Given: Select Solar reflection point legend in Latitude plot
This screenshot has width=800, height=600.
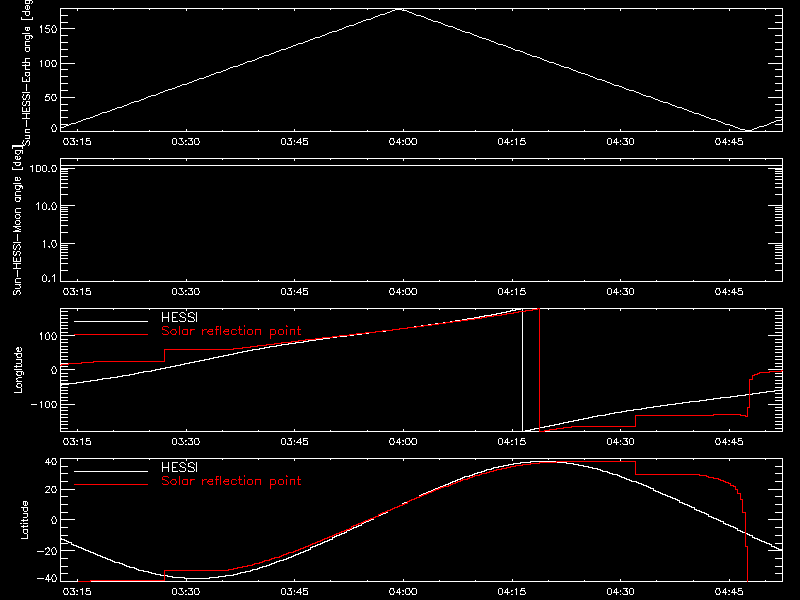Looking at the screenshot, I should pos(231,481).
